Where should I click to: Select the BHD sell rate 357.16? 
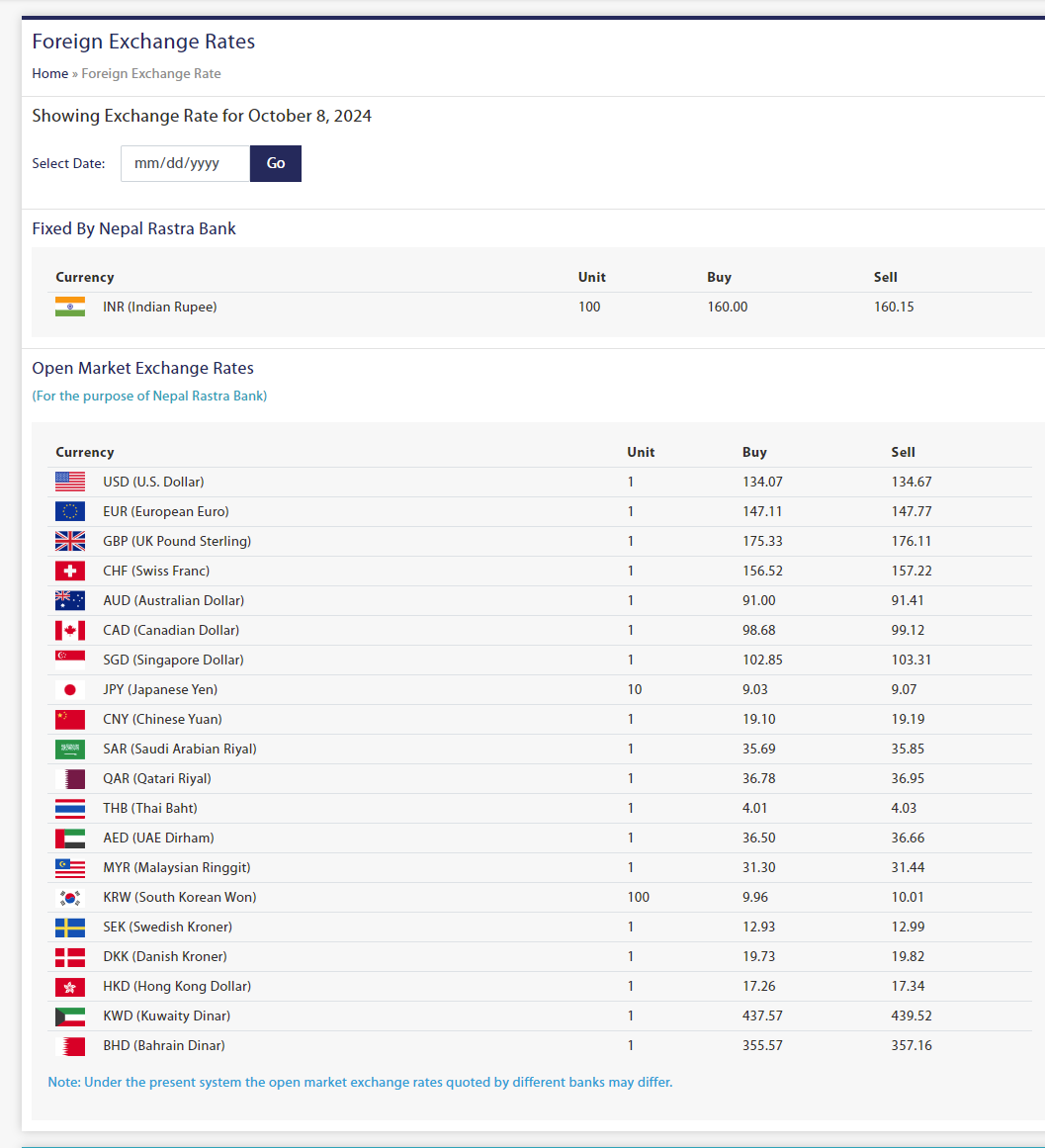[912, 1045]
